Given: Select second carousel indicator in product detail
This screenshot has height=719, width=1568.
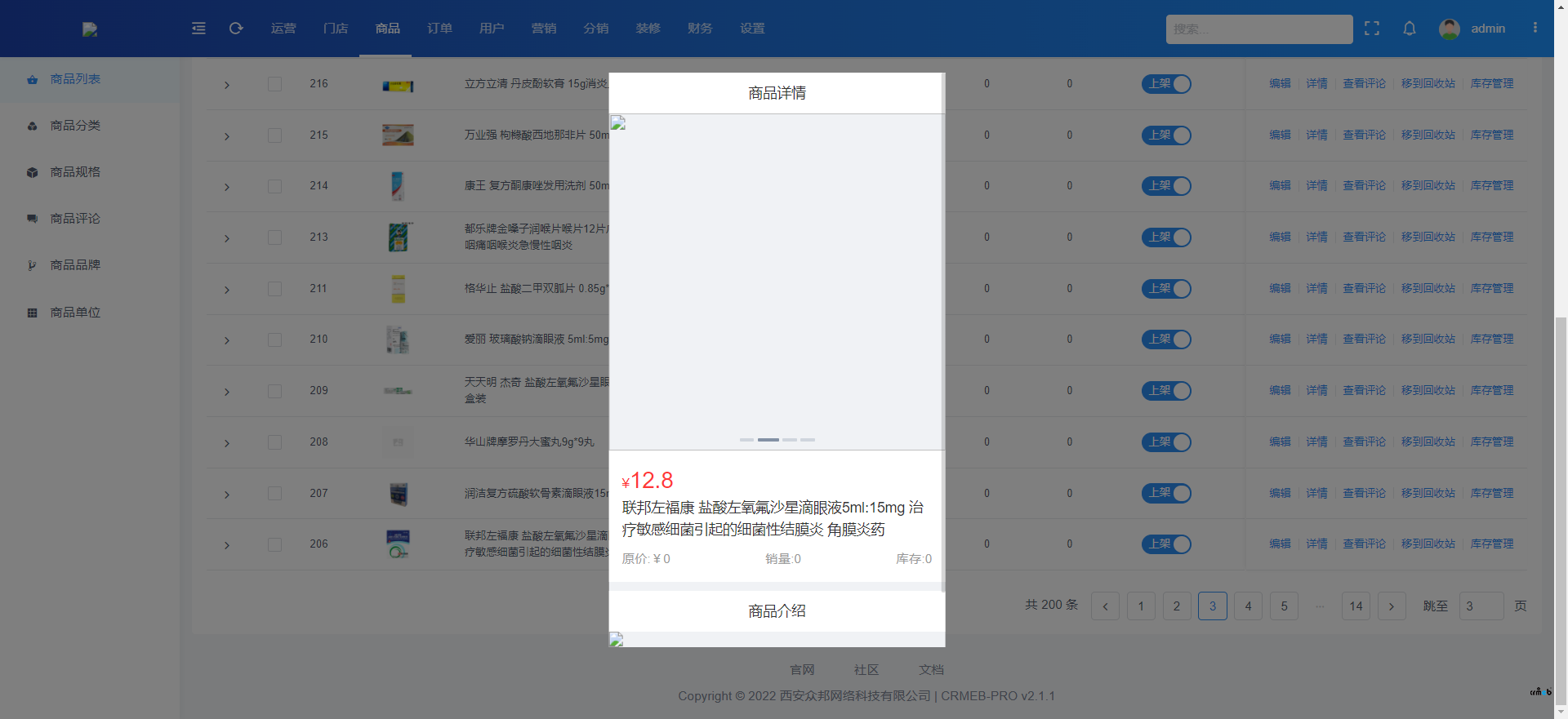Looking at the screenshot, I should (x=768, y=440).
